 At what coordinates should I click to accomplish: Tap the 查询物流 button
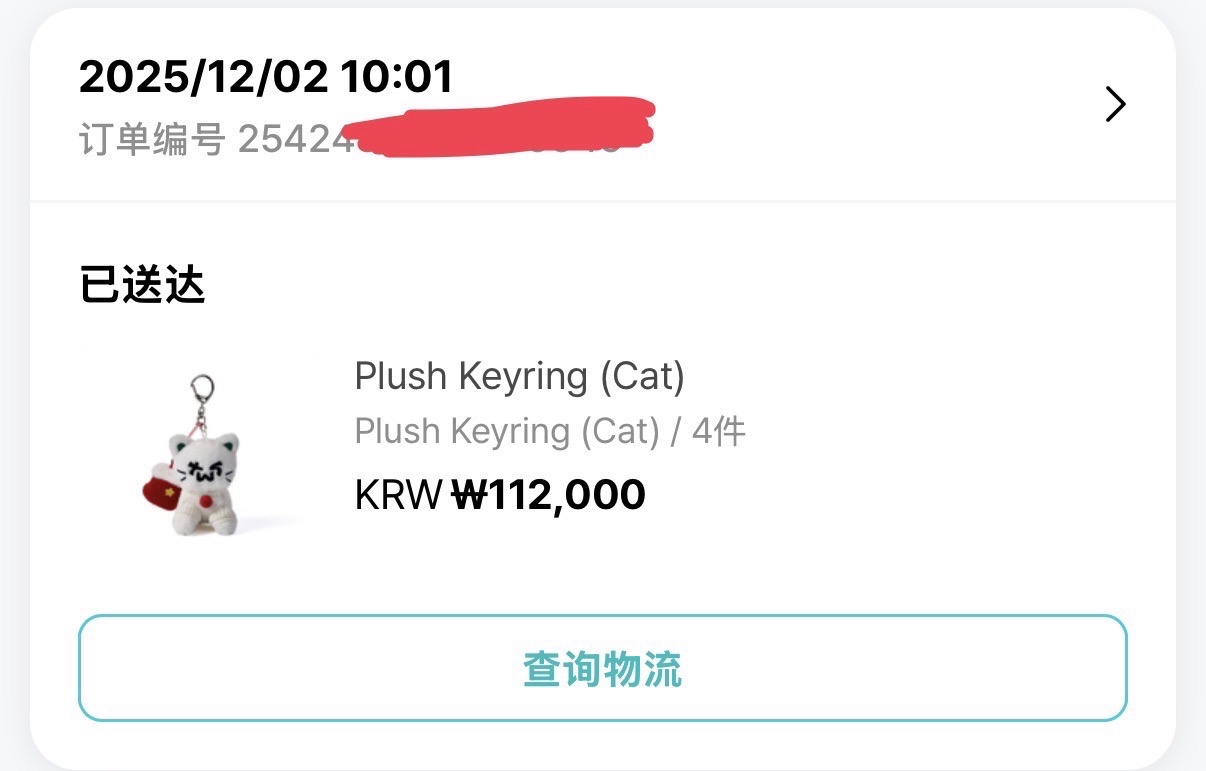pos(602,668)
